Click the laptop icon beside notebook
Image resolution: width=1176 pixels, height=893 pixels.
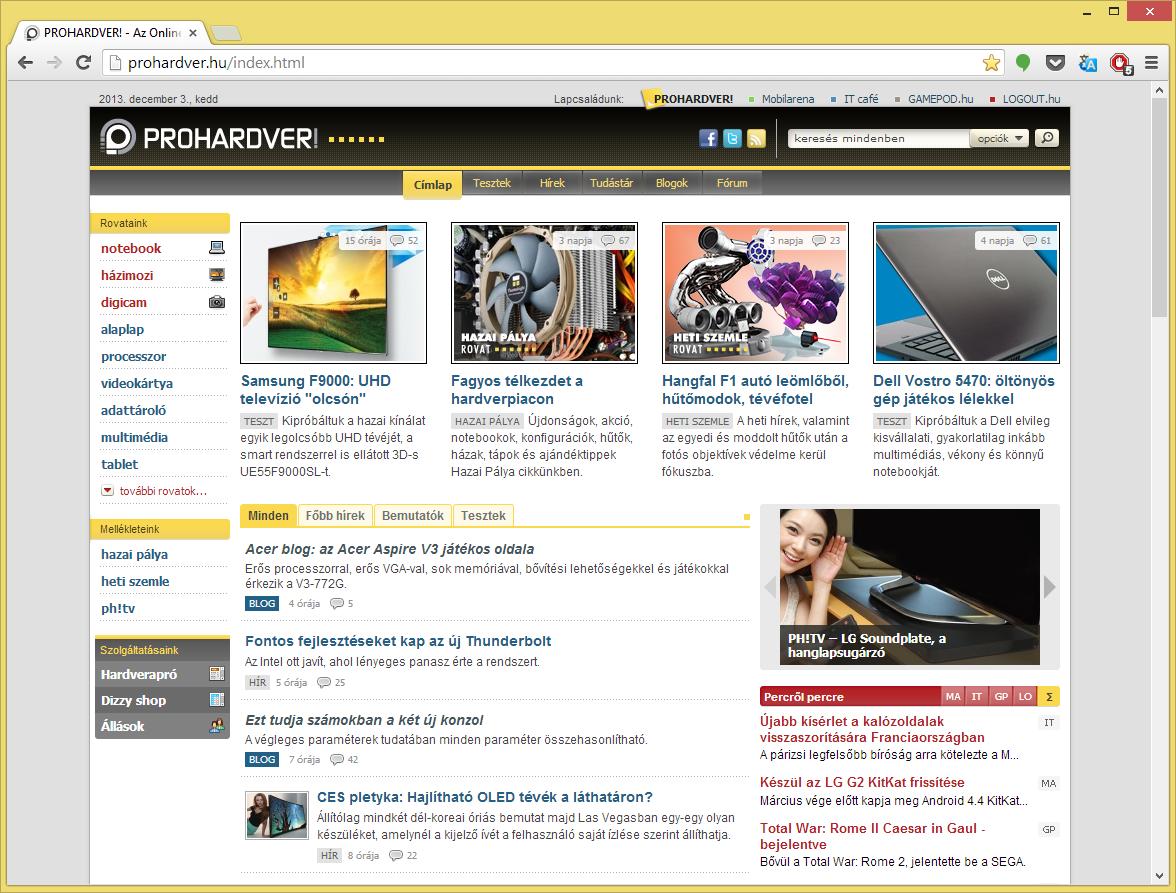tap(217, 248)
